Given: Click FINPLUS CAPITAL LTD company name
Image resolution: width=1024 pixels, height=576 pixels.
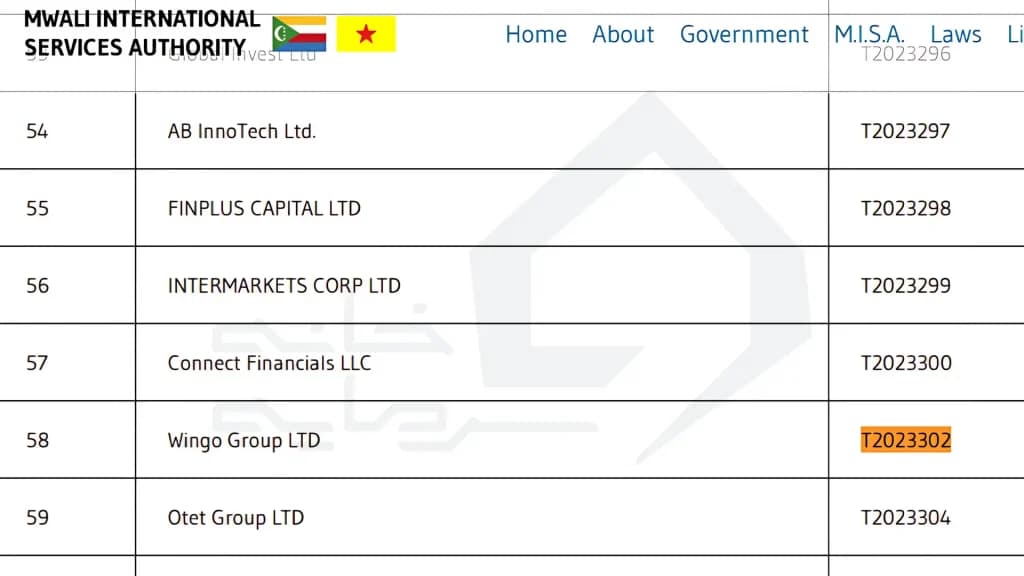Looking at the screenshot, I should click(x=264, y=208).
